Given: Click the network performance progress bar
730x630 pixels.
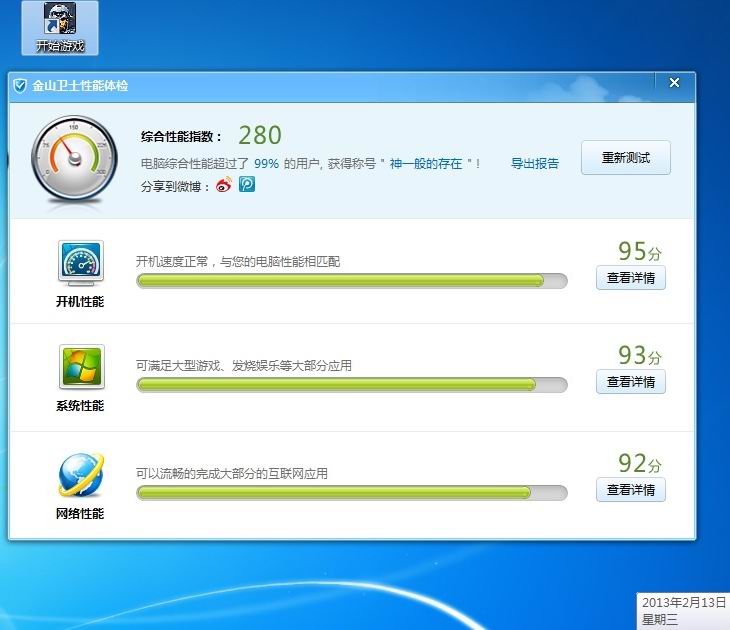Looking at the screenshot, I should pyautogui.click(x=351, y=493).
